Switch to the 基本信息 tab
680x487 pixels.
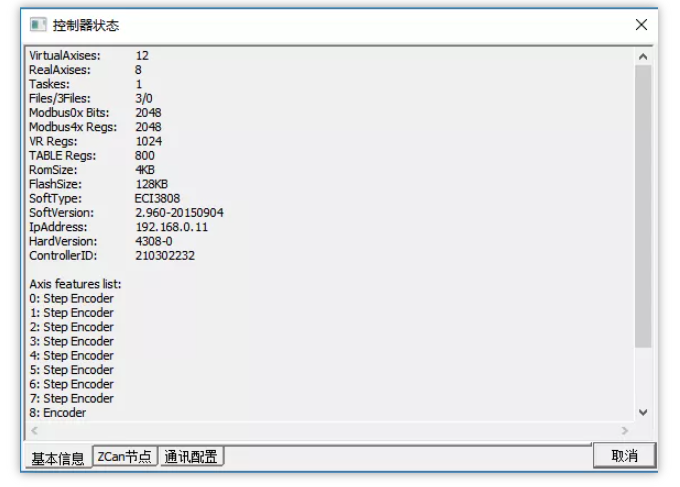click(x=58, y=458)
